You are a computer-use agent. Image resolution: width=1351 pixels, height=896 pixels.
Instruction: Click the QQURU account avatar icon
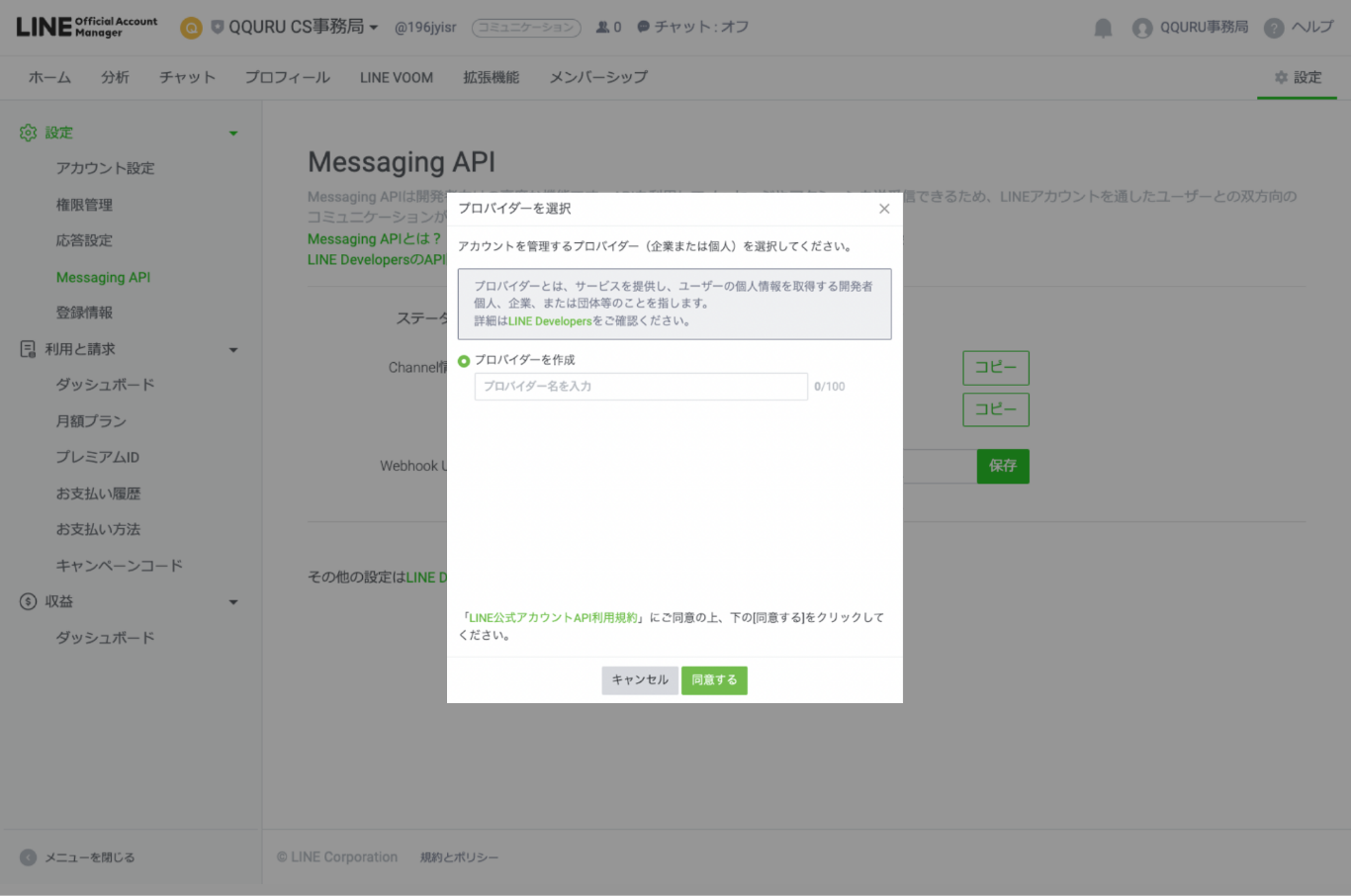[x=1142, y=28]
